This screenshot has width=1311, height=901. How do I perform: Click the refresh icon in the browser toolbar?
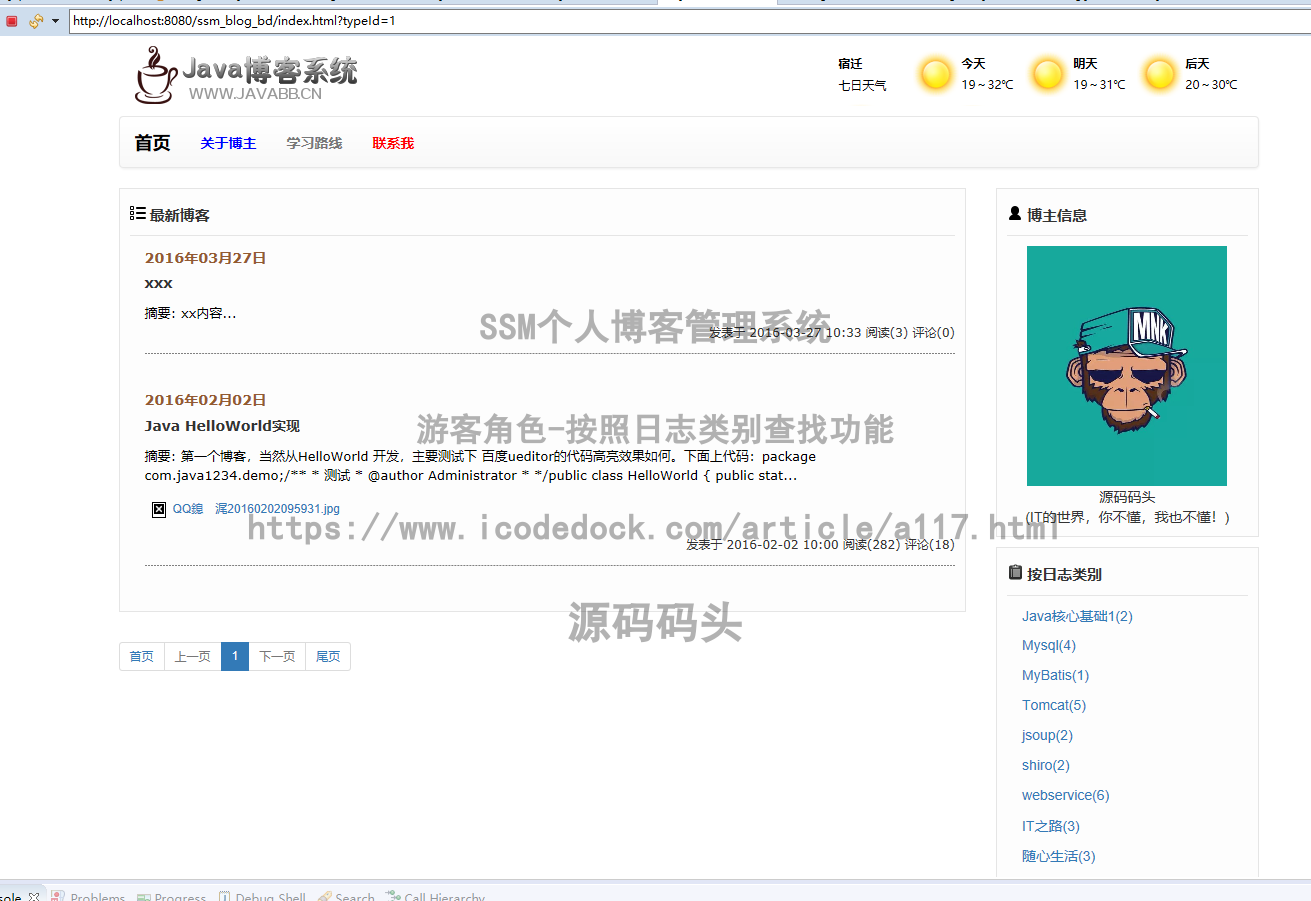coord(37,20)
